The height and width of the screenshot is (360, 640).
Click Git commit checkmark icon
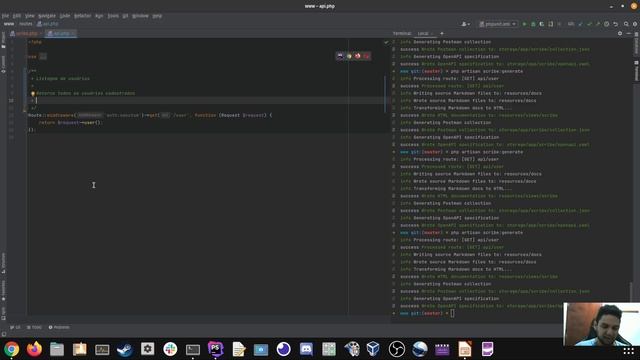click(x=589, y=24)
